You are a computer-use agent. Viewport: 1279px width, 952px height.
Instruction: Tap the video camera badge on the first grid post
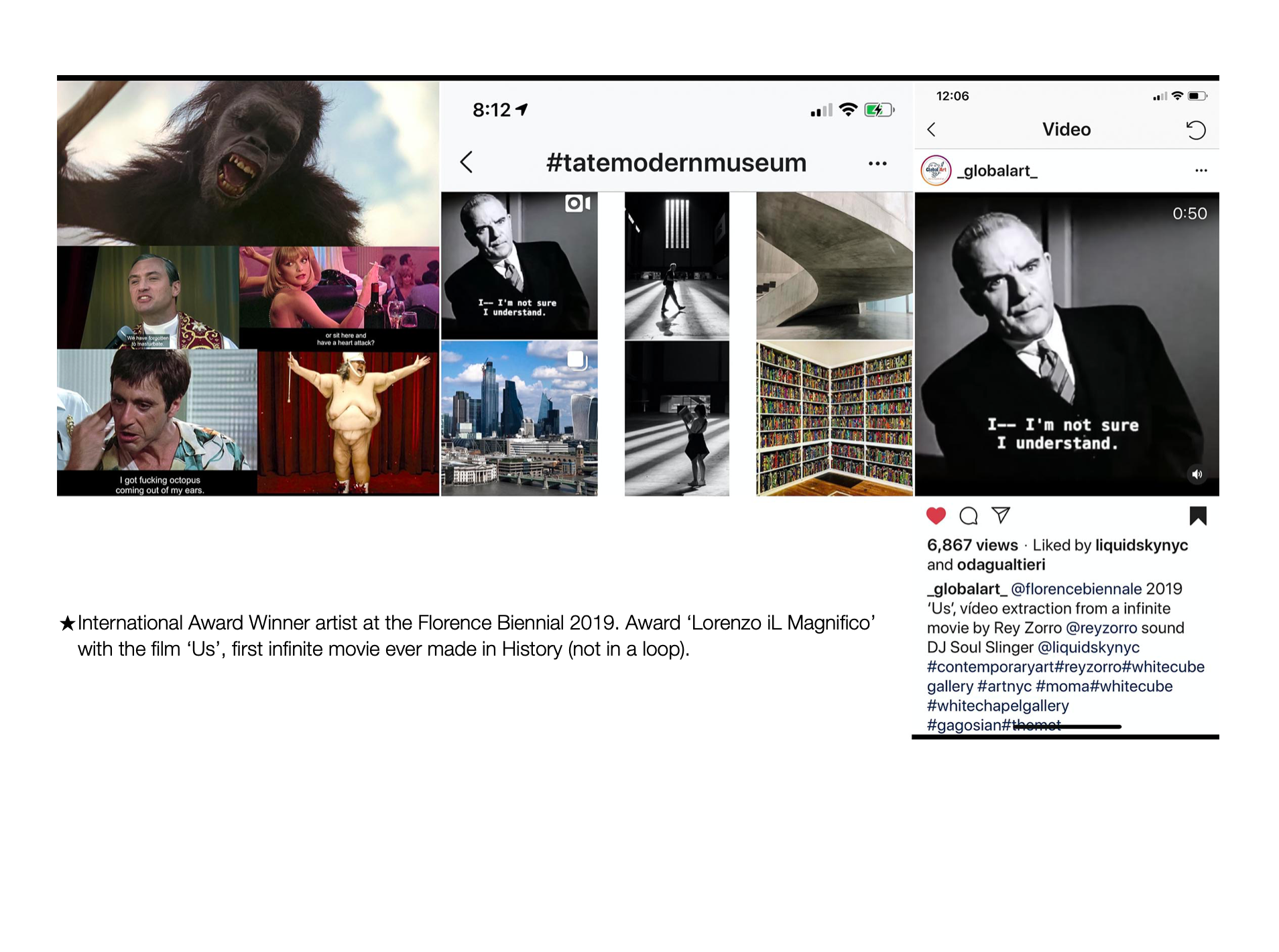[577, 203]
